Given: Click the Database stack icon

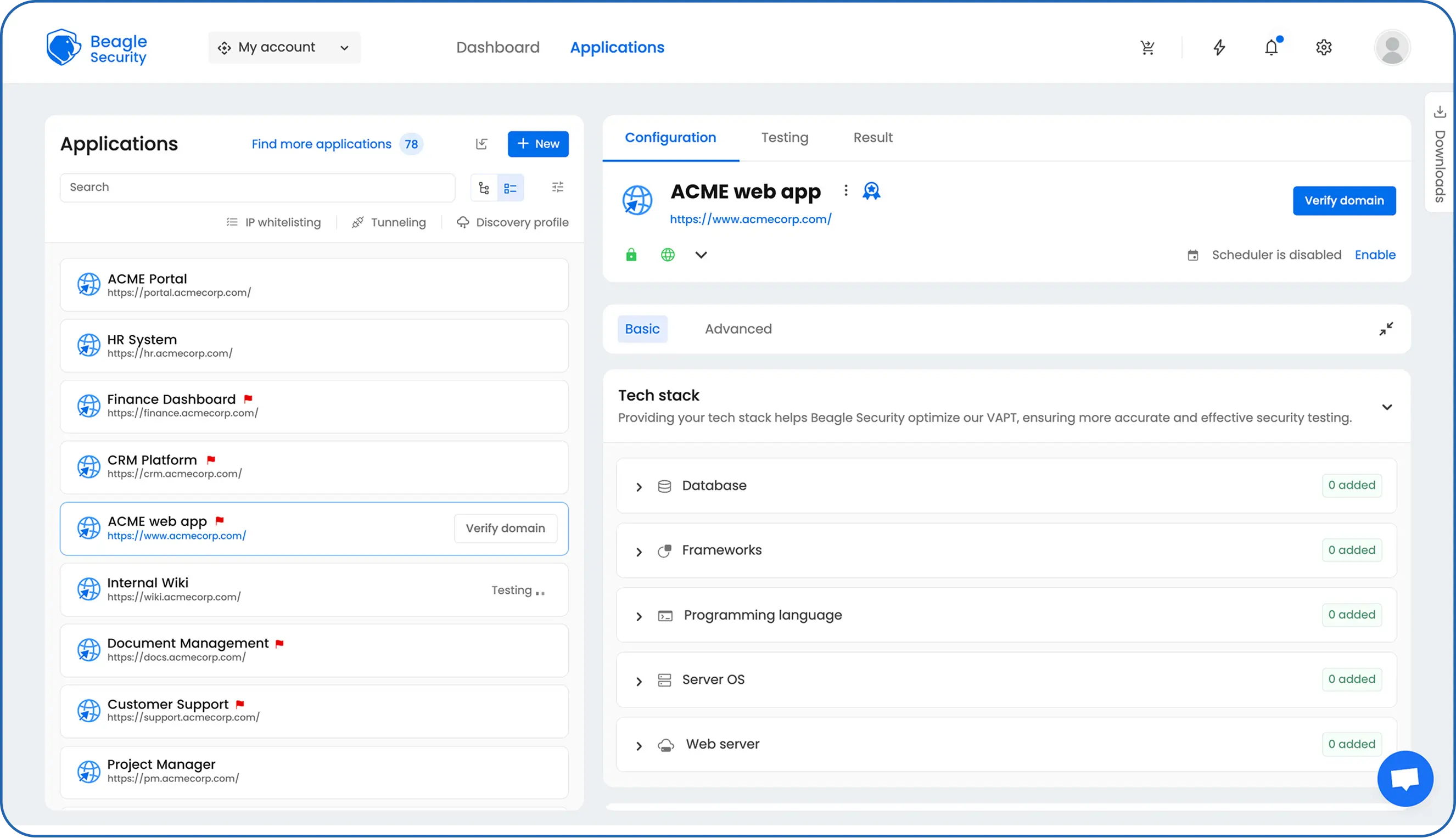Looking at the screenshot, I should [x=664, y=486].
